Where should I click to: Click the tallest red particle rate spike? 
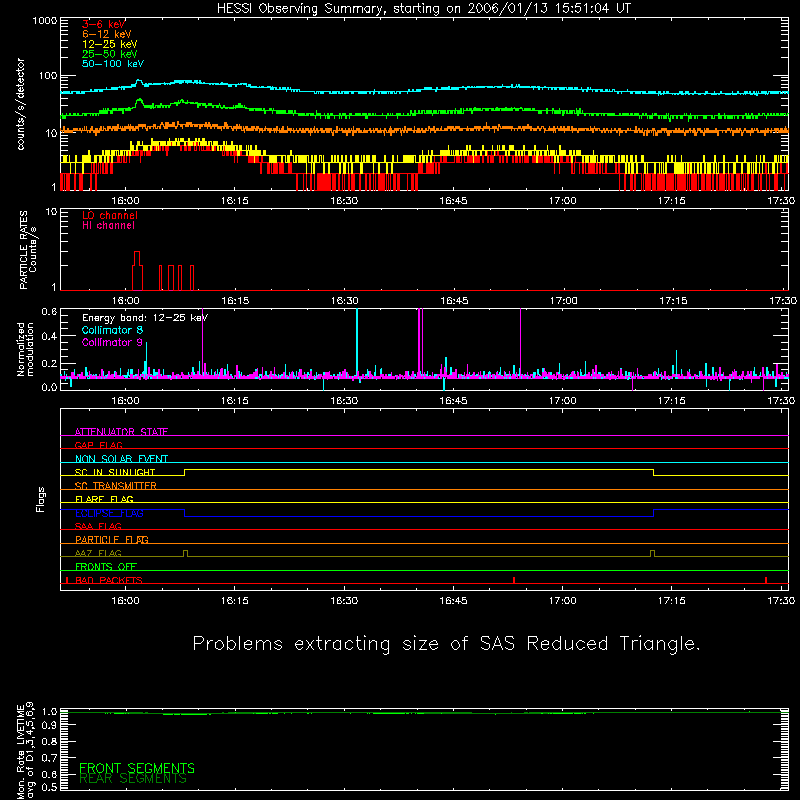click(x=137, y=270)
